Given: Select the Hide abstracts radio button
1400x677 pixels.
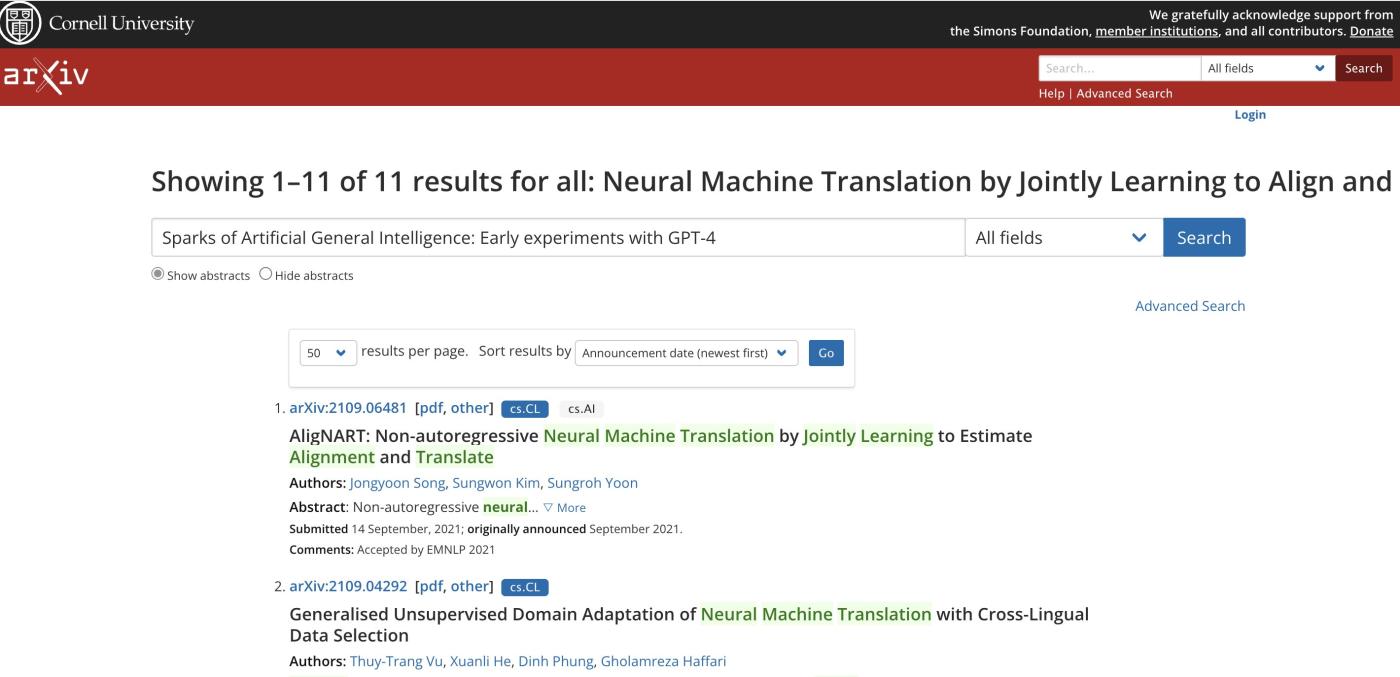Looking at the screenshot, I should (266, 275).
